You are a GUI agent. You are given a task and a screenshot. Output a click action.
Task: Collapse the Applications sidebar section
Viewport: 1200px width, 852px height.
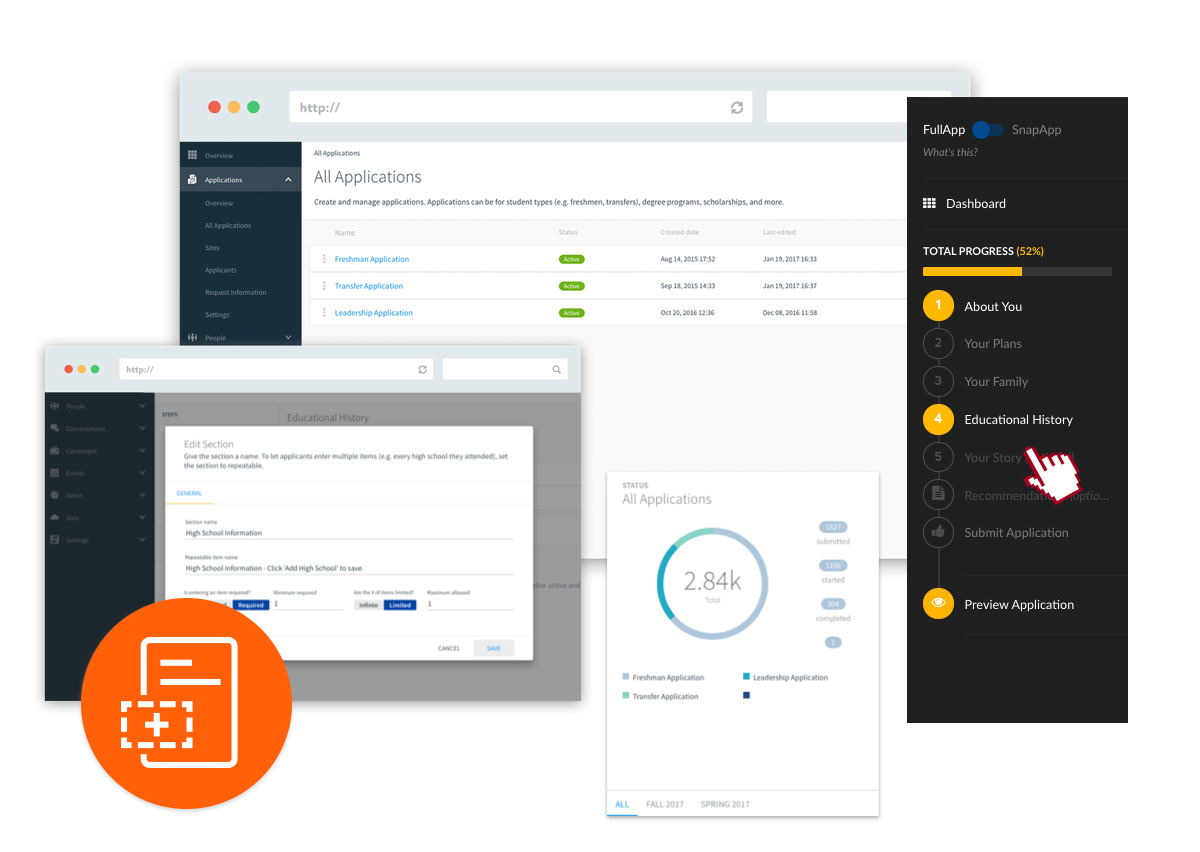click(288, 180)
